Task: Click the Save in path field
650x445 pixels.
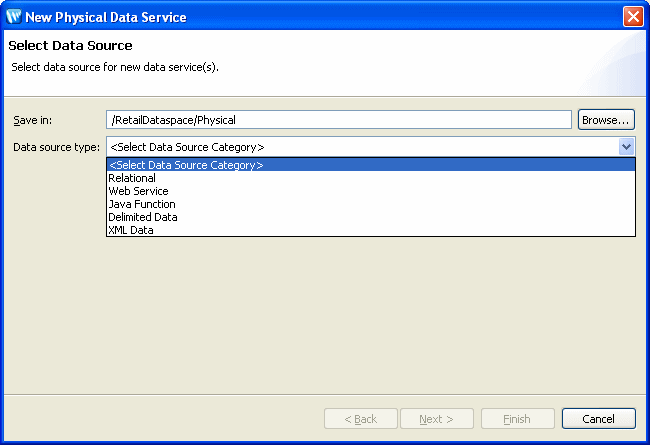Action: [338, 120]
